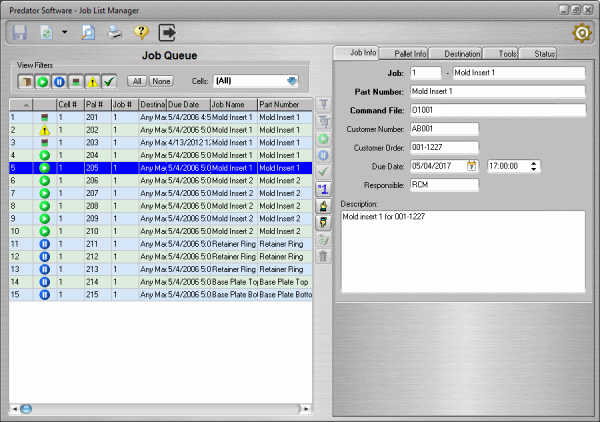Click the move-to-top icon beside the queue
The image size is (600, 422).
tap(323, 104)
